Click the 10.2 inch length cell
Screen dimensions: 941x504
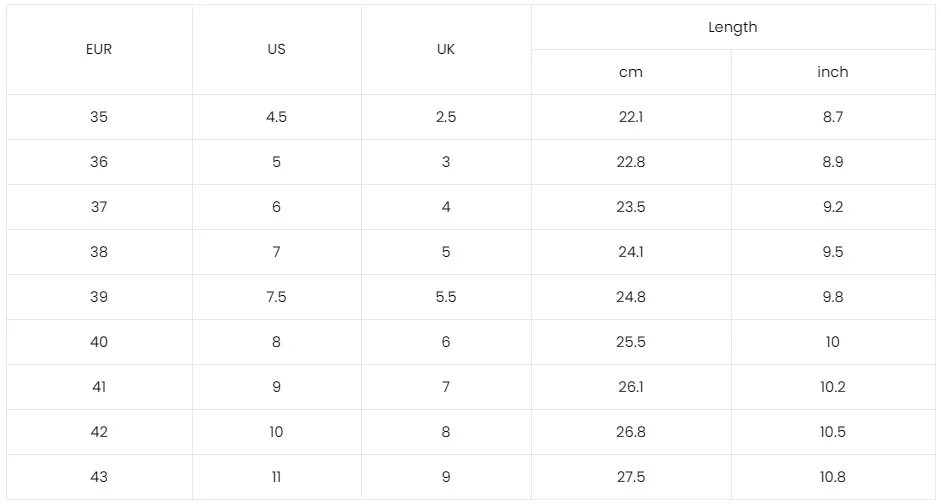point(832,387)
